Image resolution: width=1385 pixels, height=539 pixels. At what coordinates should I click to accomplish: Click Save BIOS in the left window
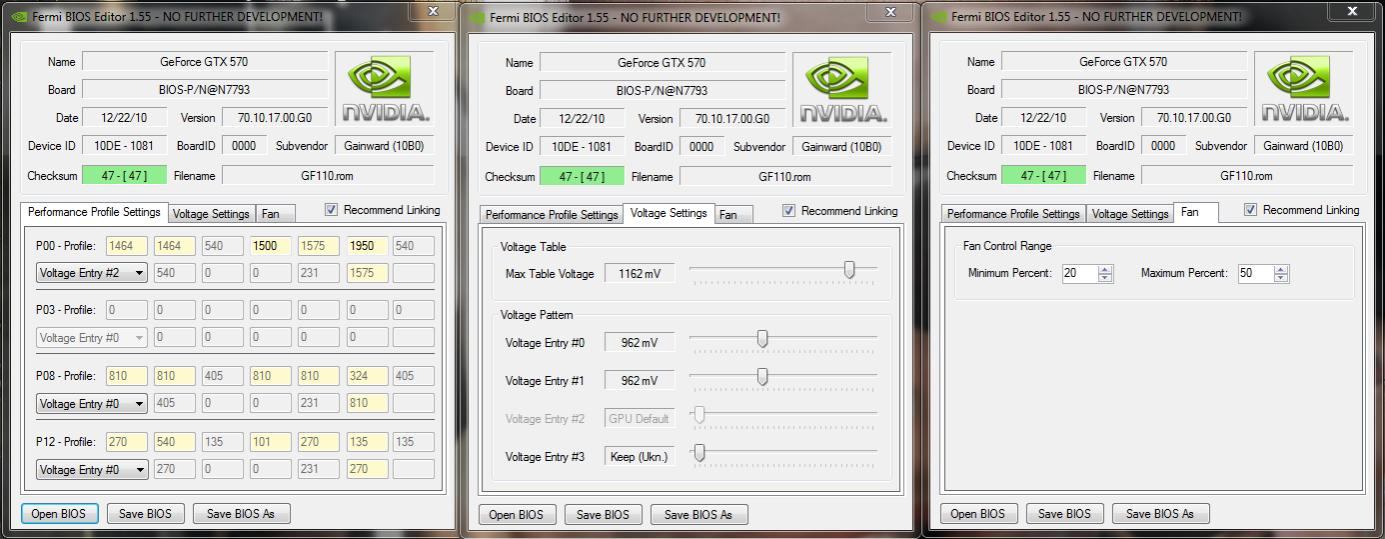[145, 513]
